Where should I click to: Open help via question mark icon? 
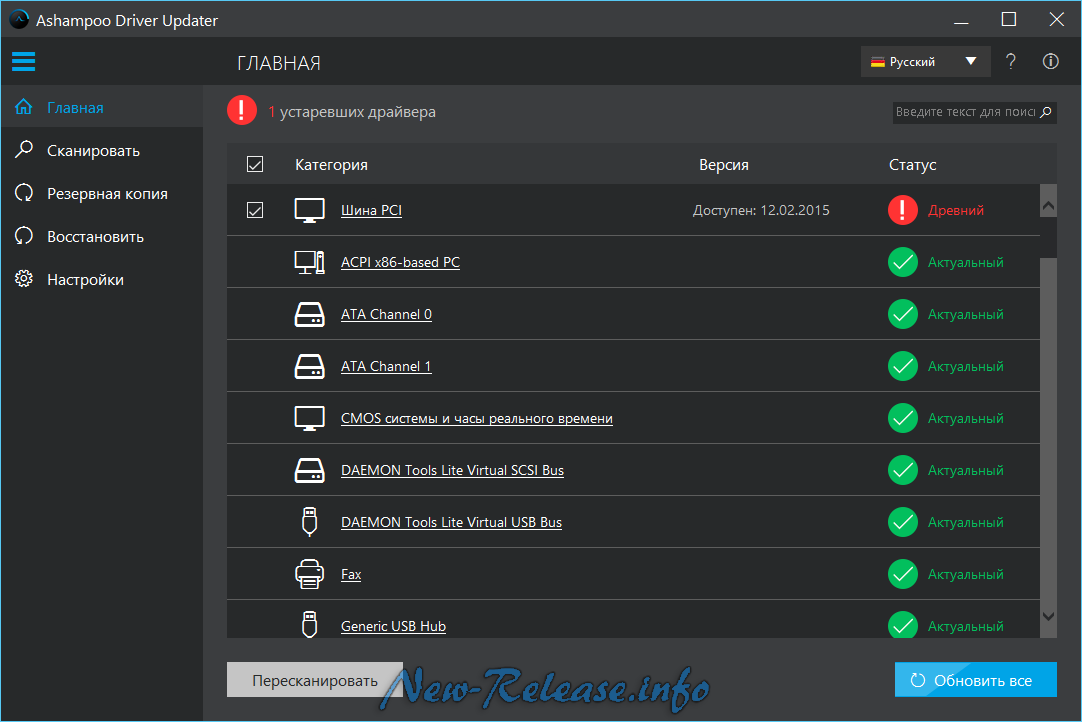point(1010,61)
